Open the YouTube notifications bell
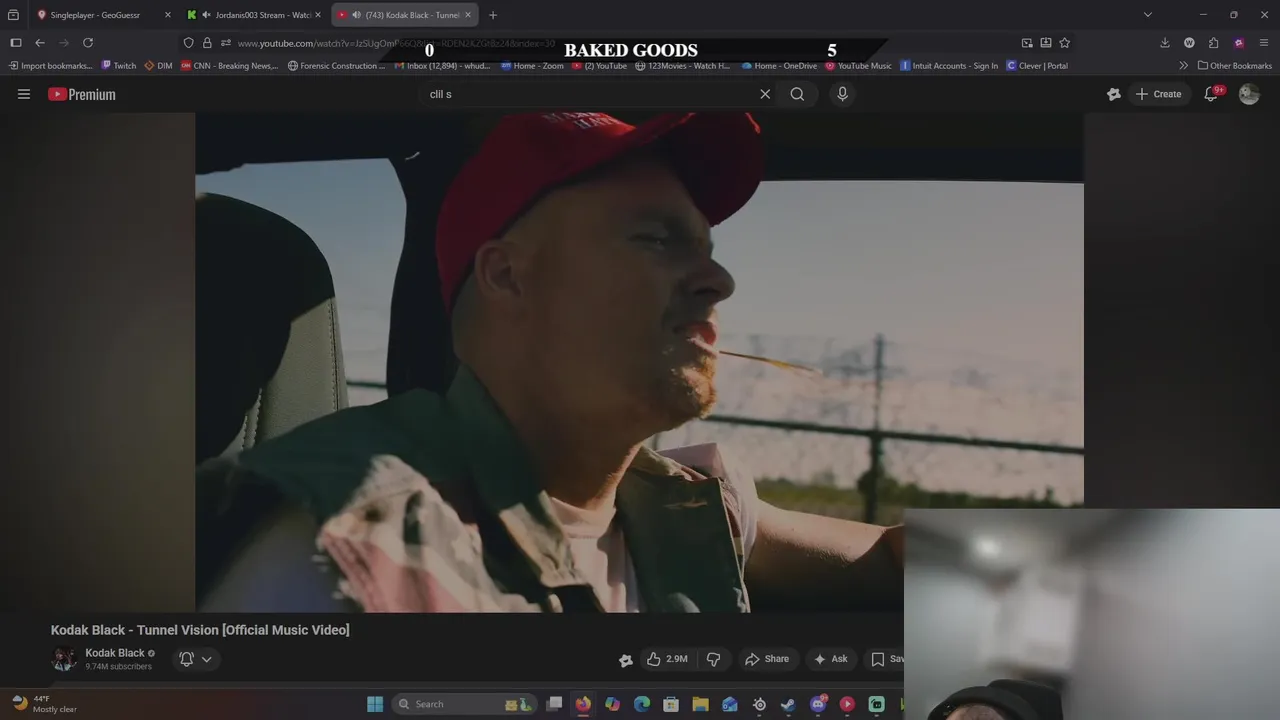Viewport: 1280px width, 720px height. (x=1211, y=94)
